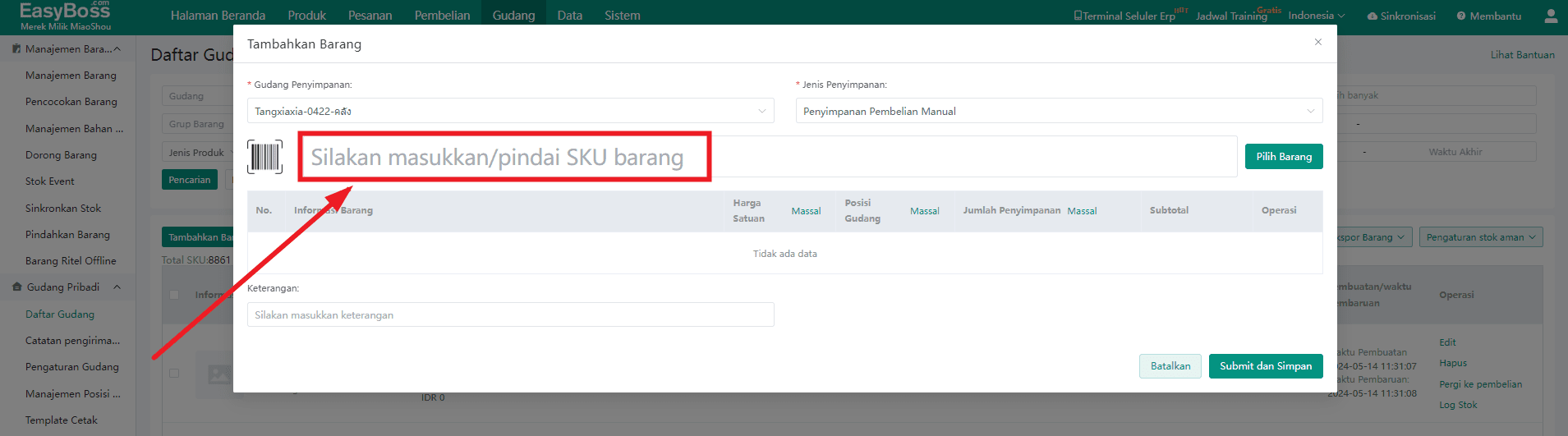
Task: Toggle the first product row checkbox
Action: click(173, 373)
